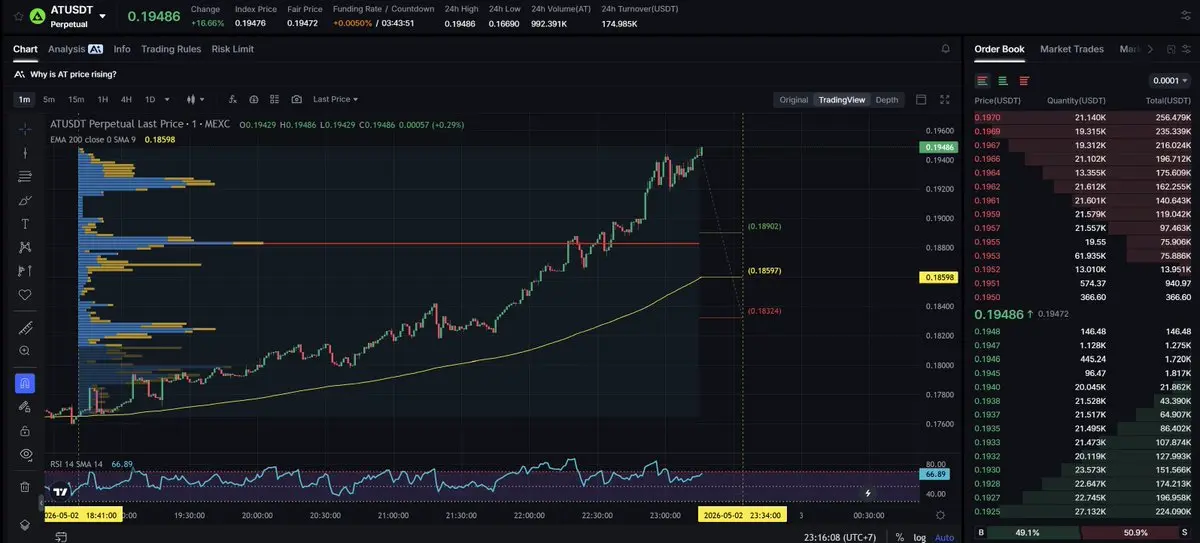Show asks-only order book view
This screenshot has width=1200, height=543.
1024,81
